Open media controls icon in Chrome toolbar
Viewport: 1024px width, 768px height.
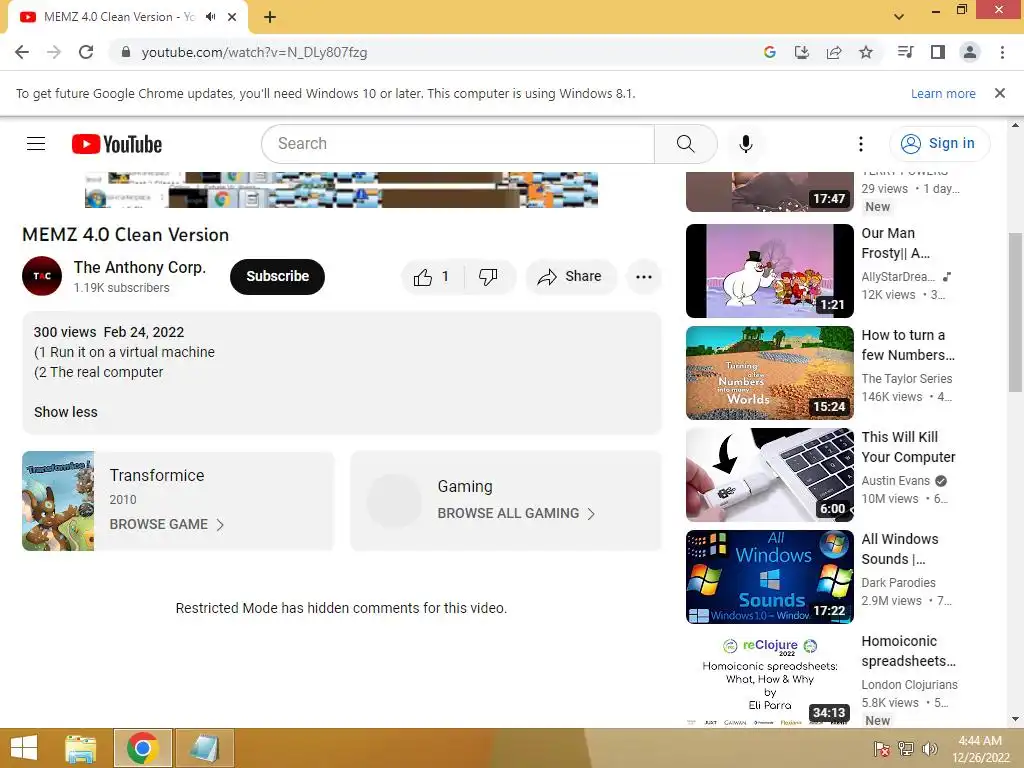[x=906, y=52]
